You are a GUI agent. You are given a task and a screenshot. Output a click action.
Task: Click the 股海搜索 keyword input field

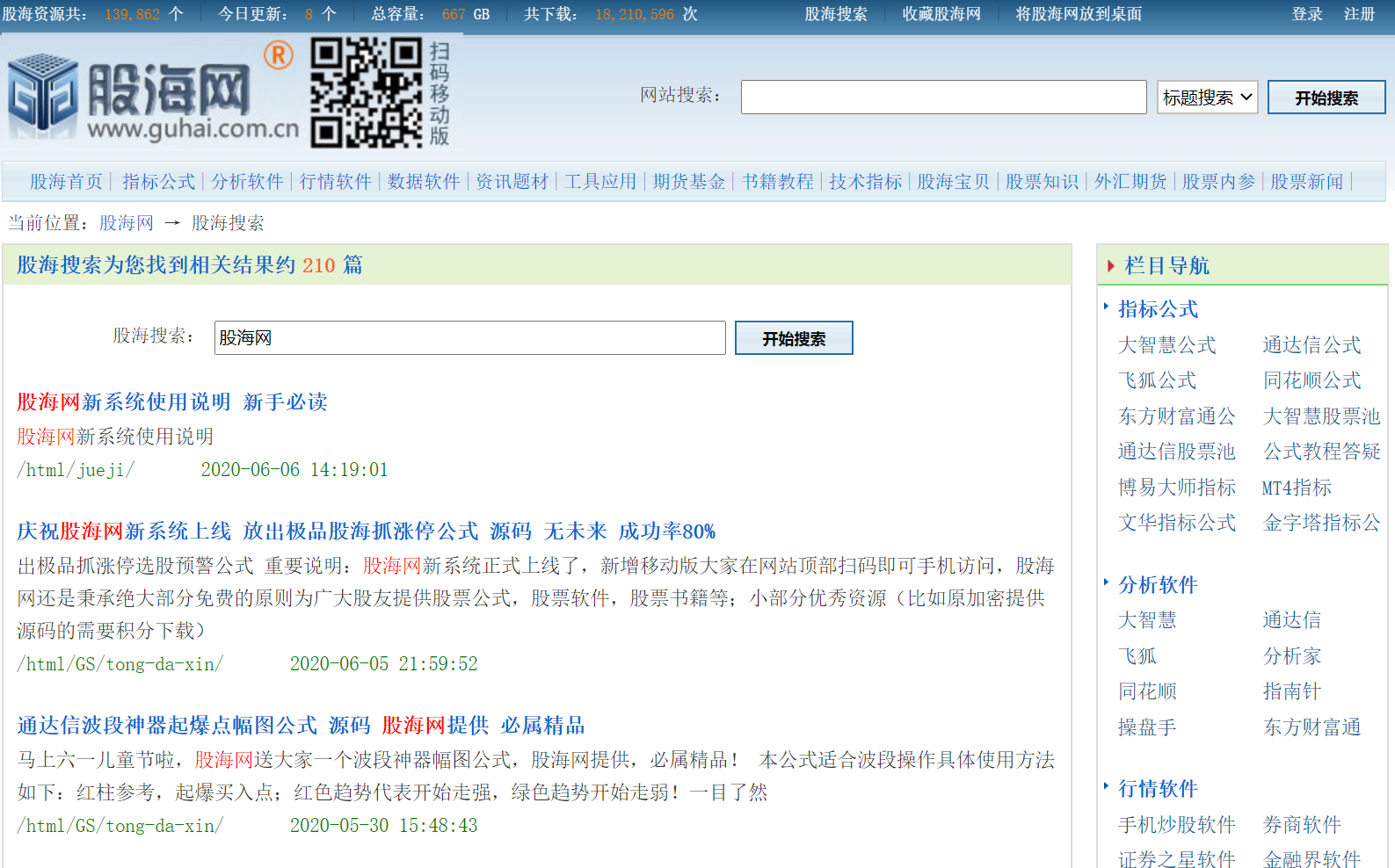tap(469, 338)
